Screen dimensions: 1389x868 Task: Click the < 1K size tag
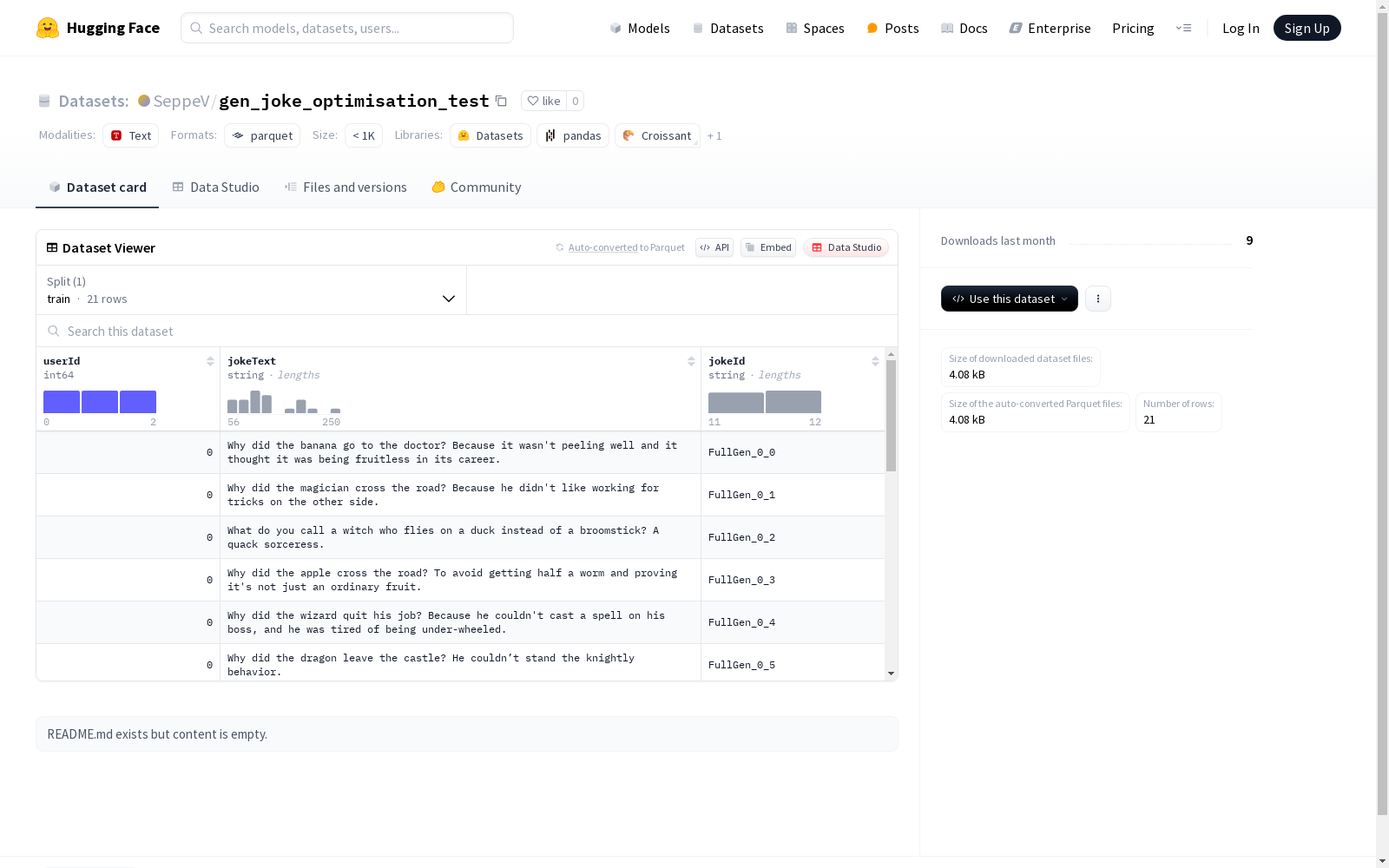pyautogui.click(x=364, y=135)
